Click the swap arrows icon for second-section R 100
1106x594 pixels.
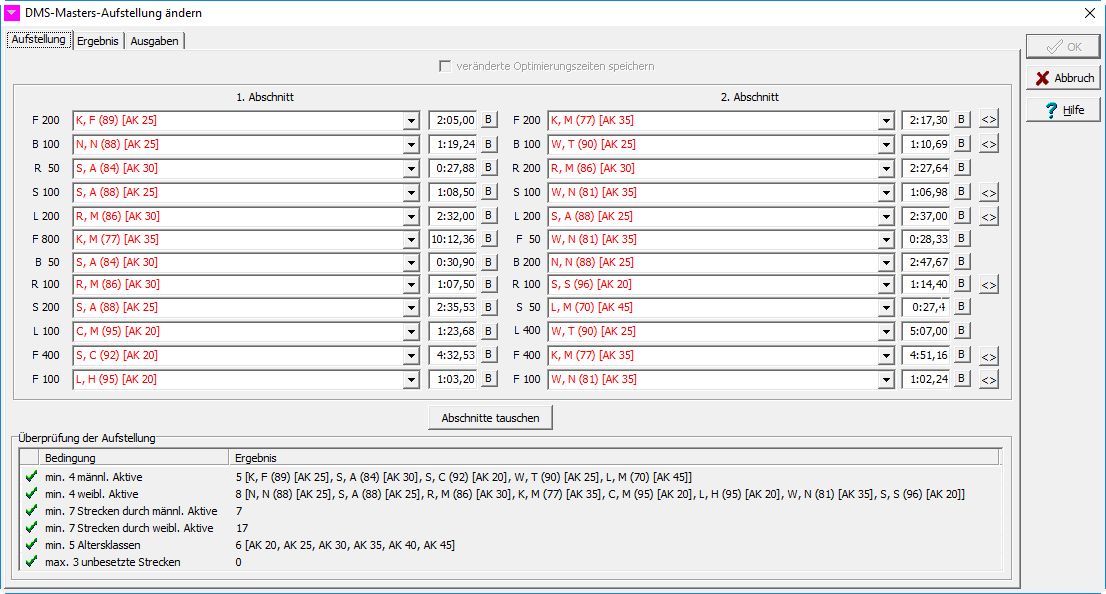tap(988, 286)
